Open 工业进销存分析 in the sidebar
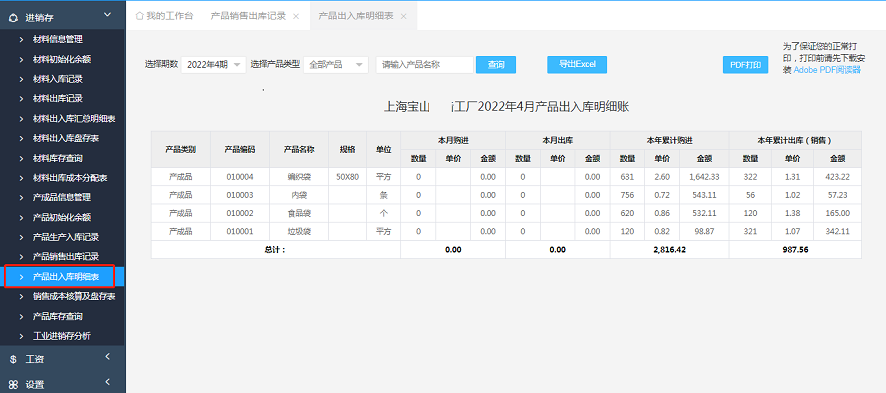Viewport: 886px width, 393px height. (x=63, y=336)
